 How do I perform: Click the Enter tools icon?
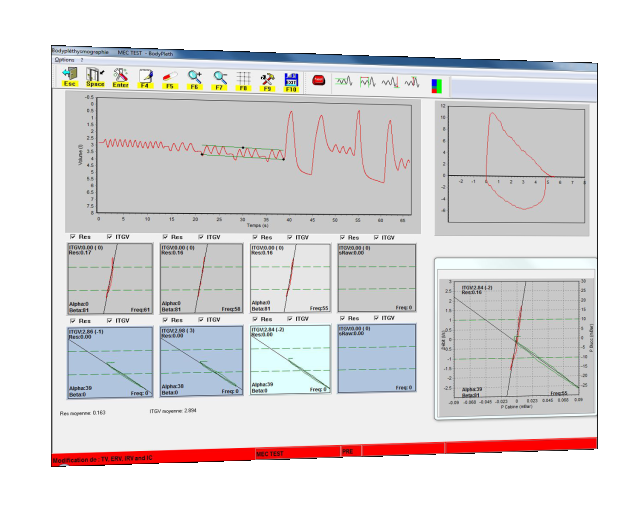120,78
